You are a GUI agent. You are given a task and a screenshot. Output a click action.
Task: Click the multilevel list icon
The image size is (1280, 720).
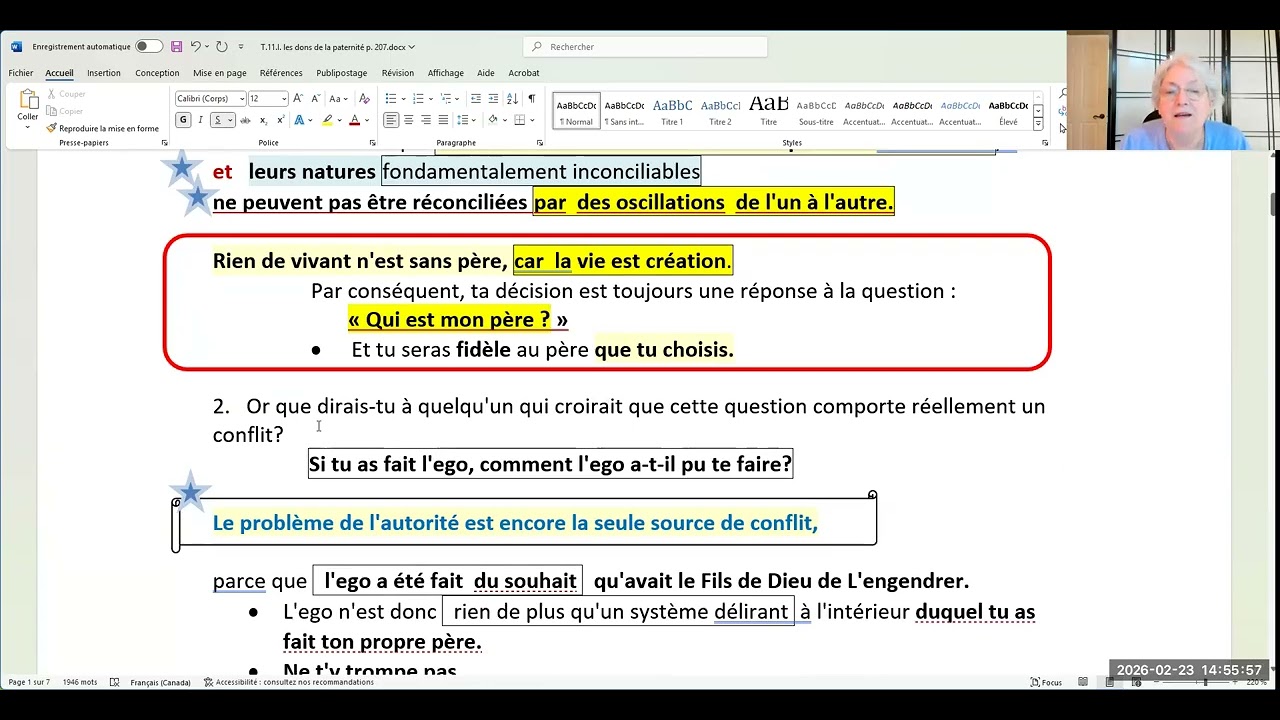444,98
